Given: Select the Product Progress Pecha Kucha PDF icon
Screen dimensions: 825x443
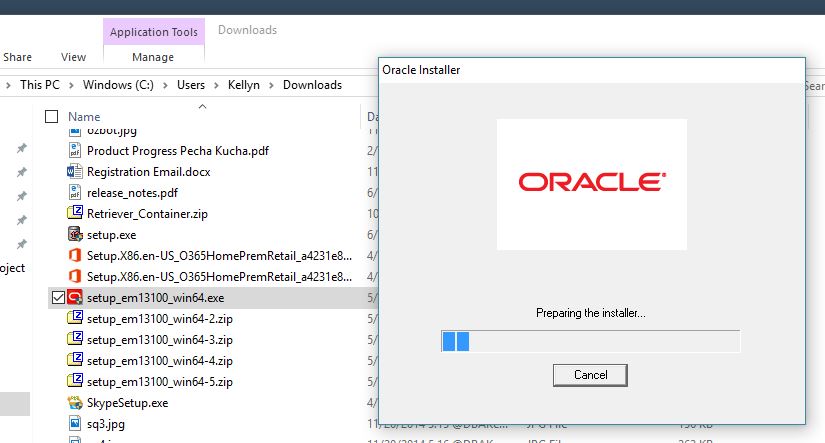Looking at the screenshot, I should pyautogui.click(x=75, y=151).
